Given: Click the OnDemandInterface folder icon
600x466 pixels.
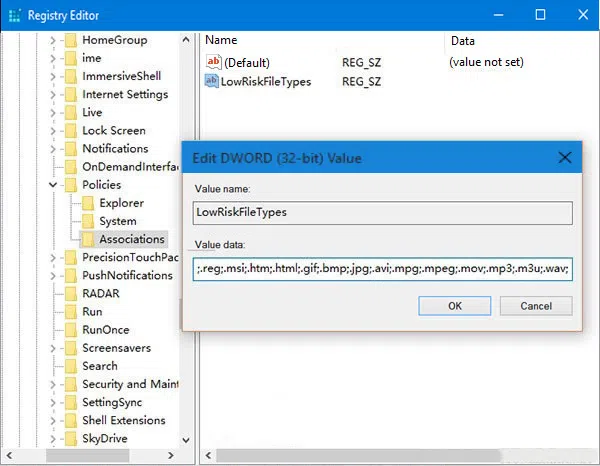Looking at the screenshot, I should 71,167.
